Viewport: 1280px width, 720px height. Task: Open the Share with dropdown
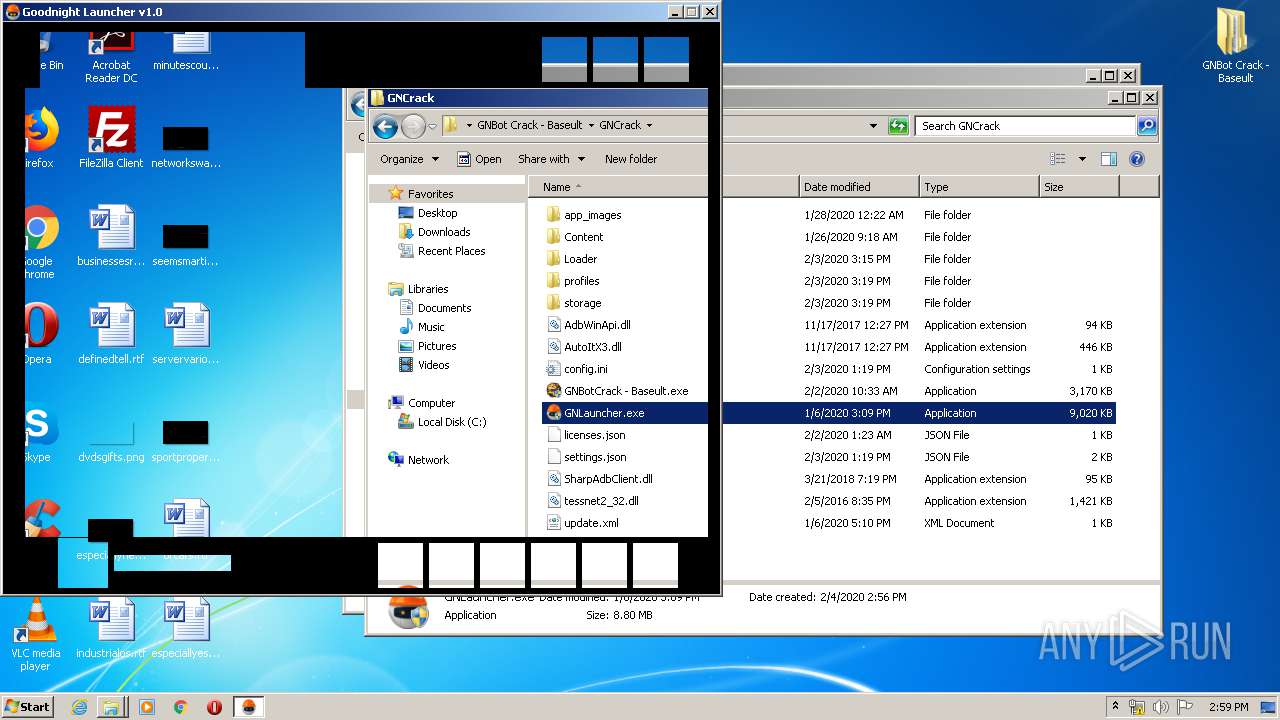pyautogui.click(x=550, y=159)
